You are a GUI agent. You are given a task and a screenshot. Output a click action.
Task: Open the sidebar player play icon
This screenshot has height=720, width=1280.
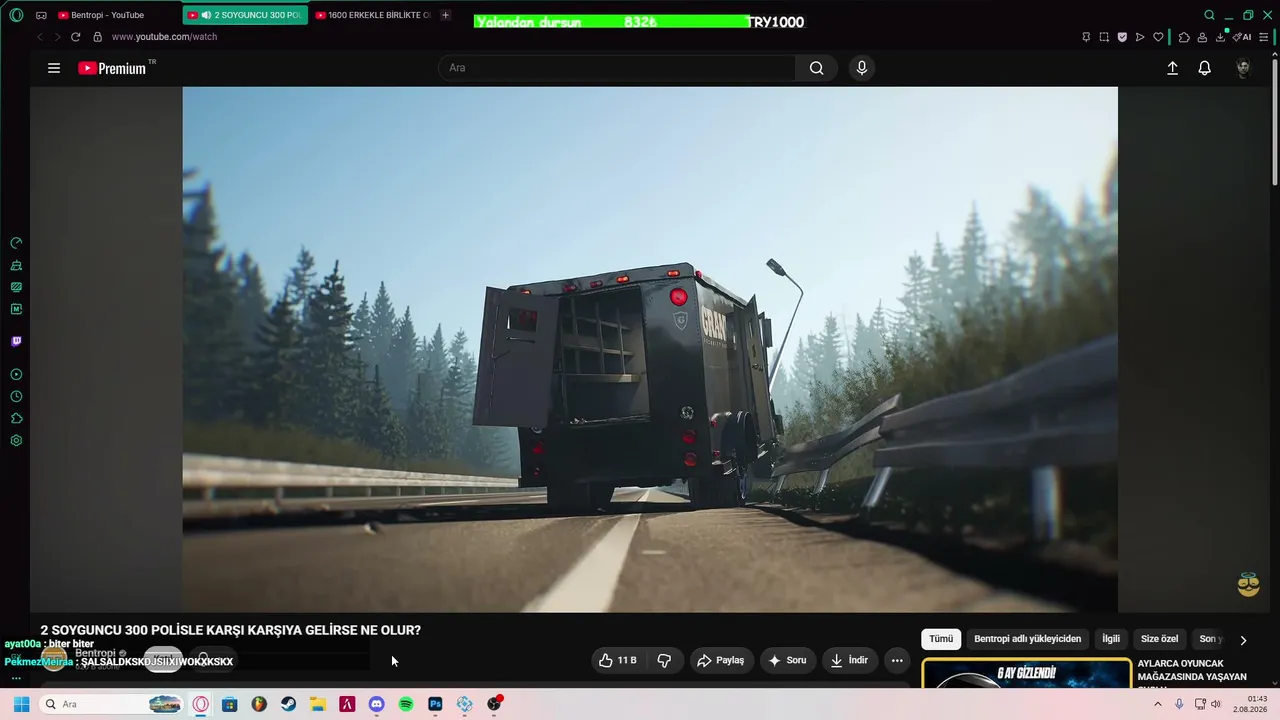click(16, 375)
